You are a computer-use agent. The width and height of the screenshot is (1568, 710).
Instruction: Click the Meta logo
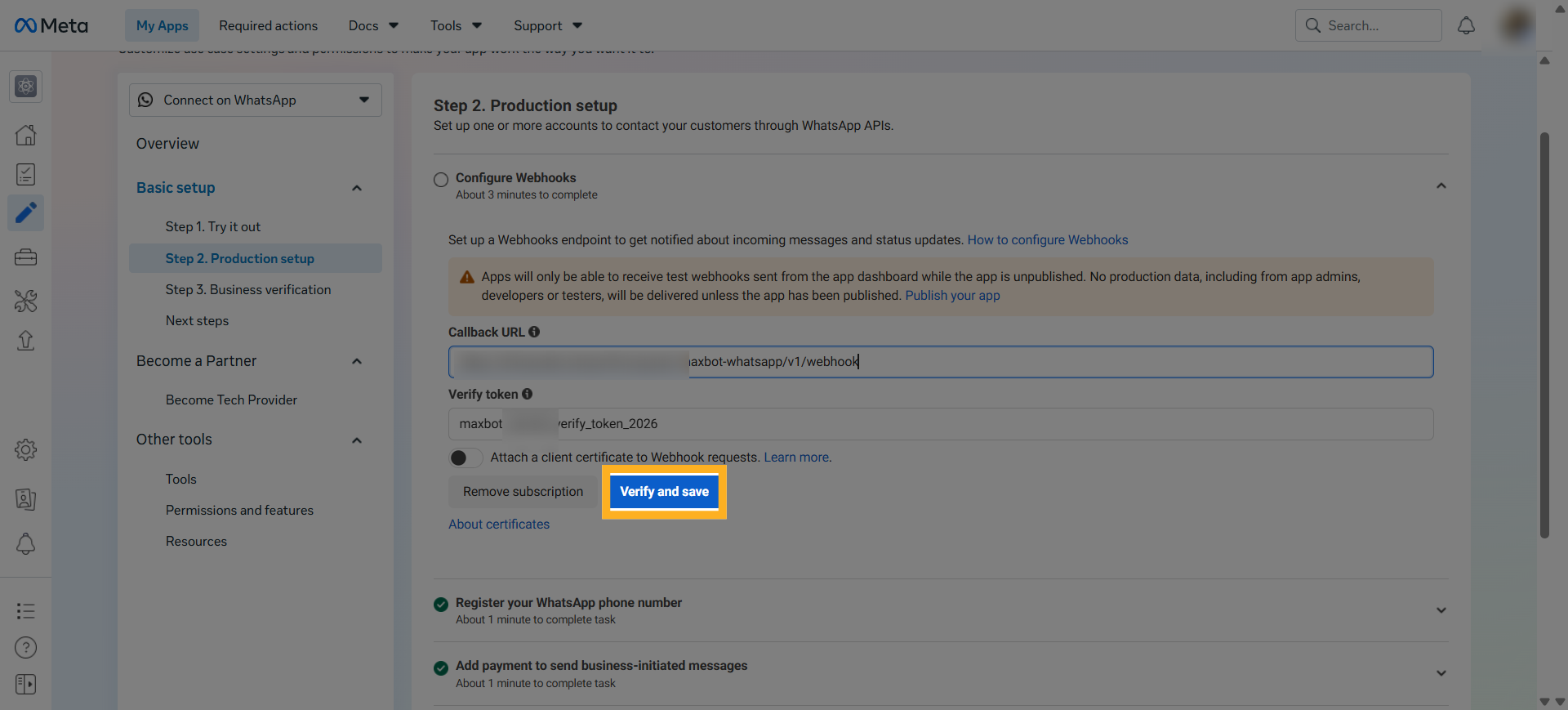(x=51, y=25)
